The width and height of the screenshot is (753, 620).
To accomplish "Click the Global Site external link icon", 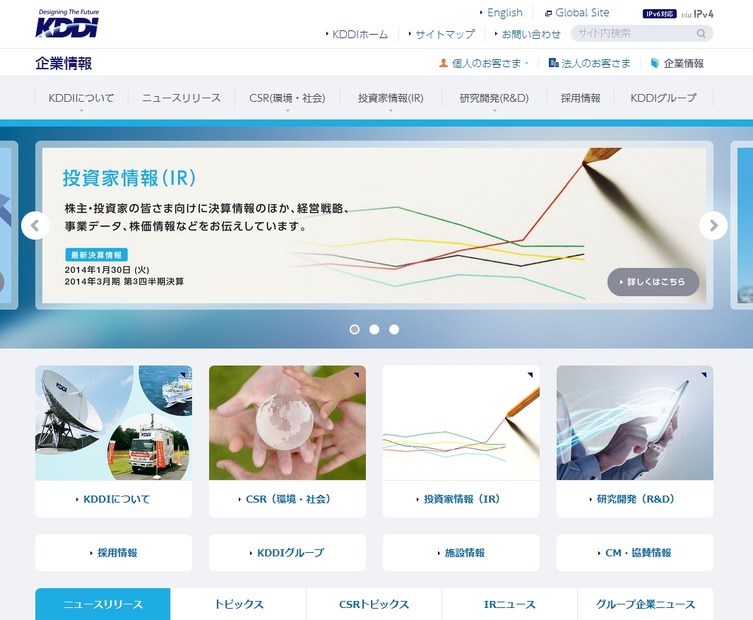I will (548, 14).
